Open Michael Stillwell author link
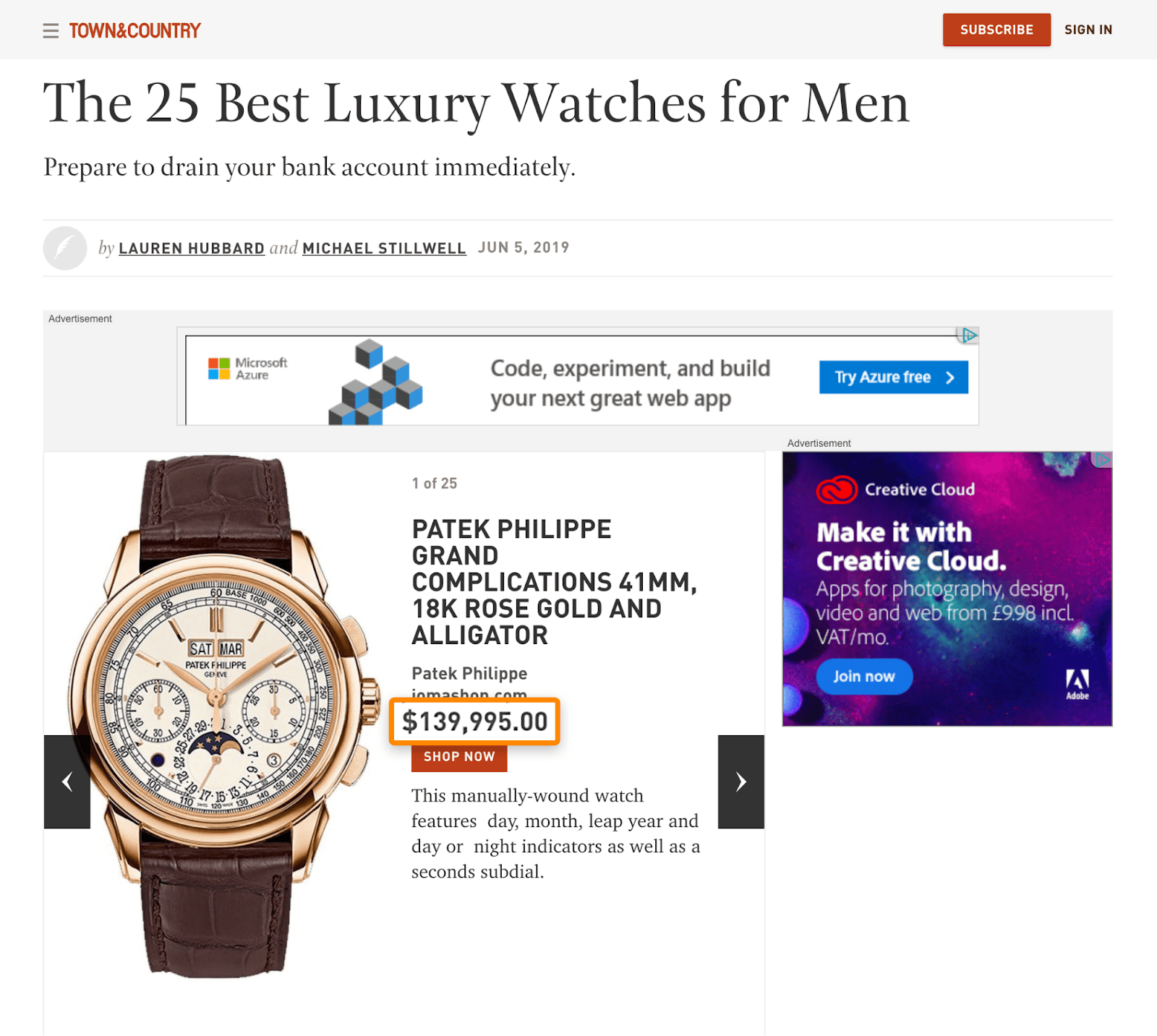The image size is (1157, 1036). (x=384, y=248)
